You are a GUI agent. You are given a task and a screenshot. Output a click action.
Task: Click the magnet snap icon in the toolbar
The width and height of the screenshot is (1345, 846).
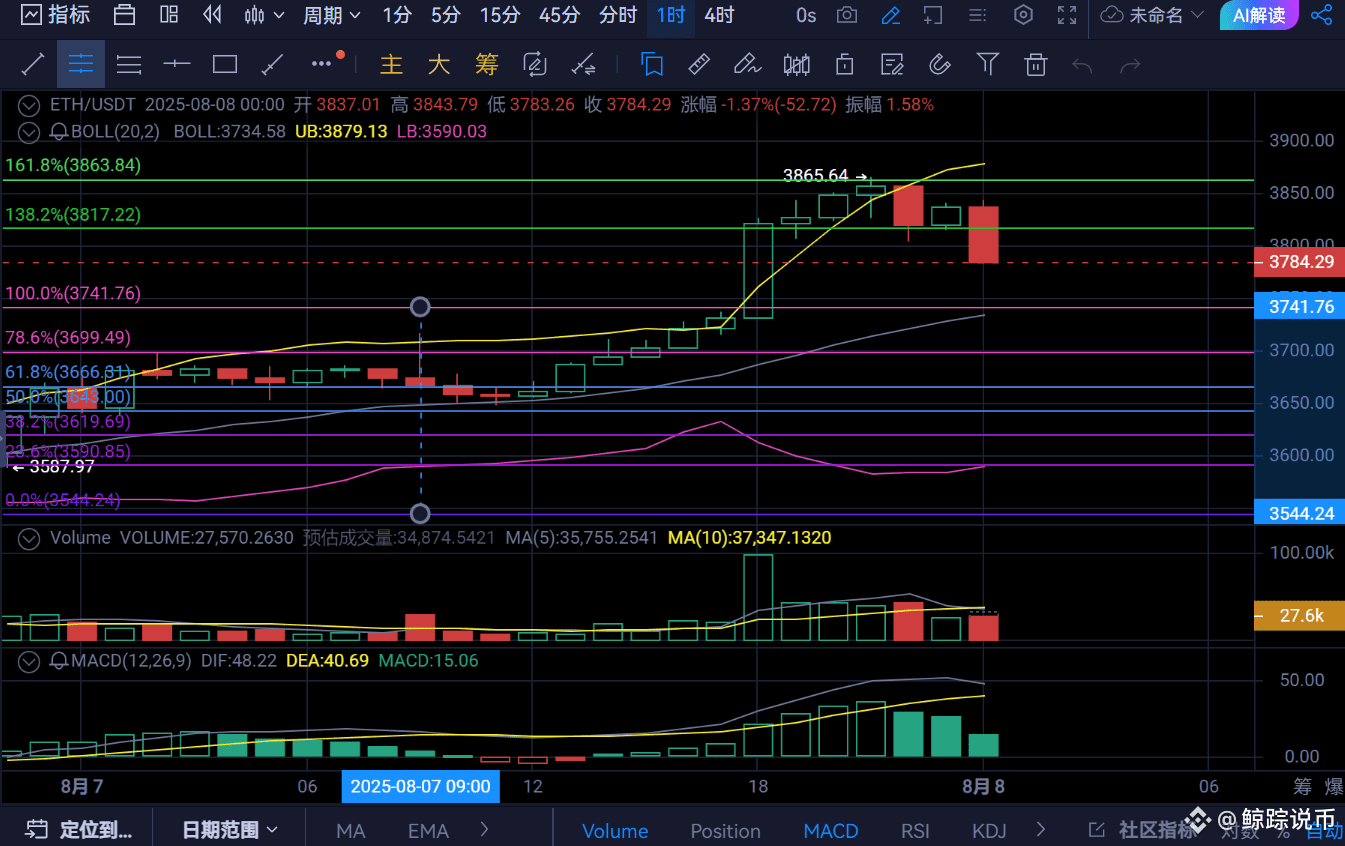pyautogui.click(x=939, y=64)
